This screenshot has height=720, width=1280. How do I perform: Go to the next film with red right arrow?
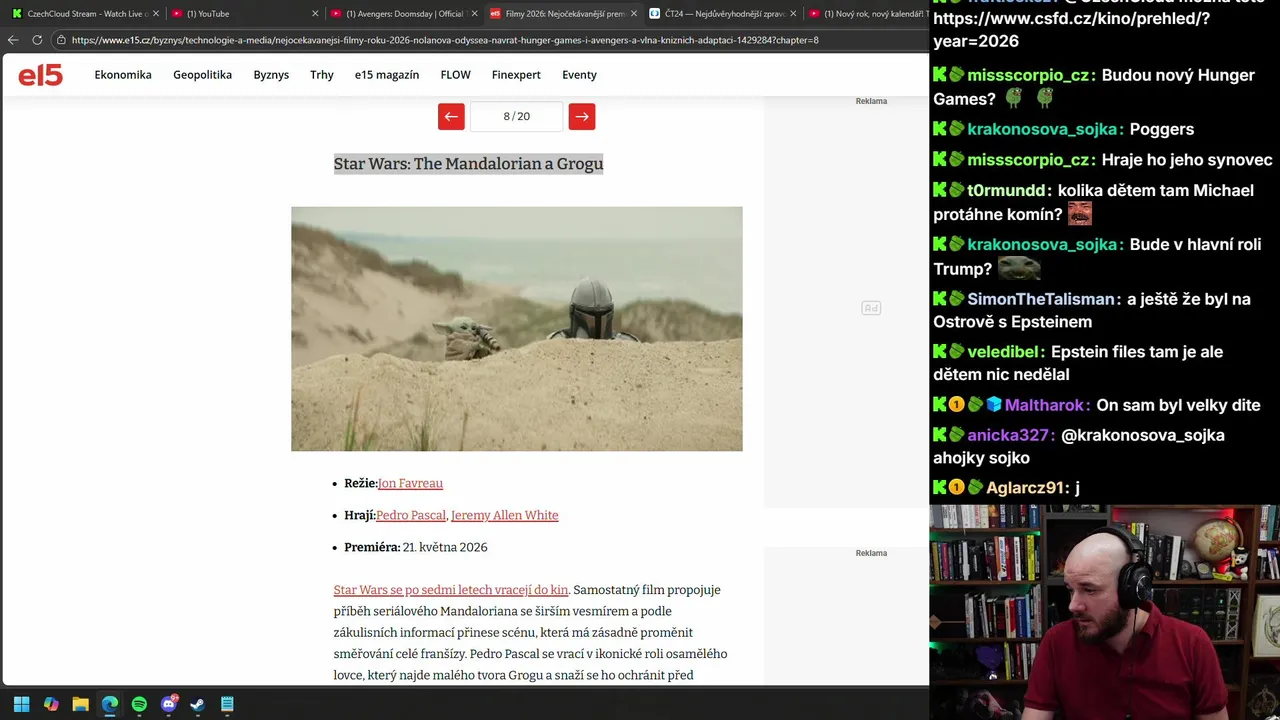pyautogui.click(x=582, y=116)
